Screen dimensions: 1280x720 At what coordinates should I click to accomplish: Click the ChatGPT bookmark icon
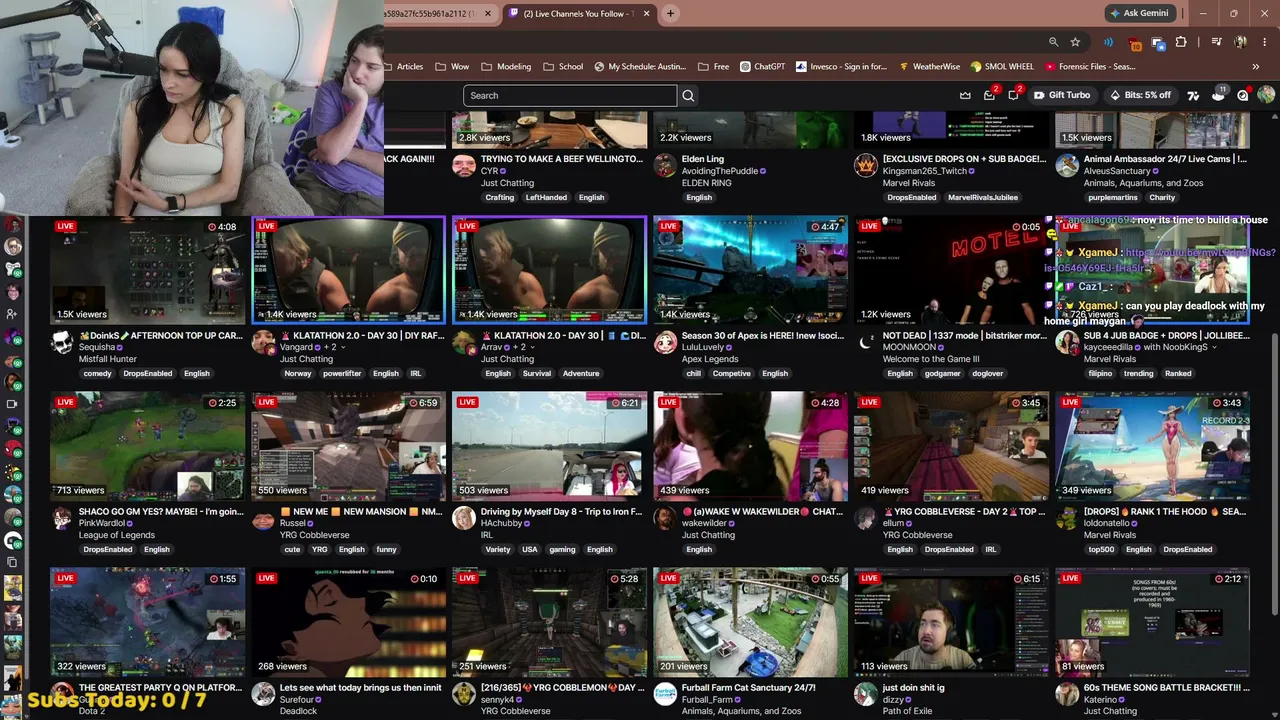(x=745, y=67)
